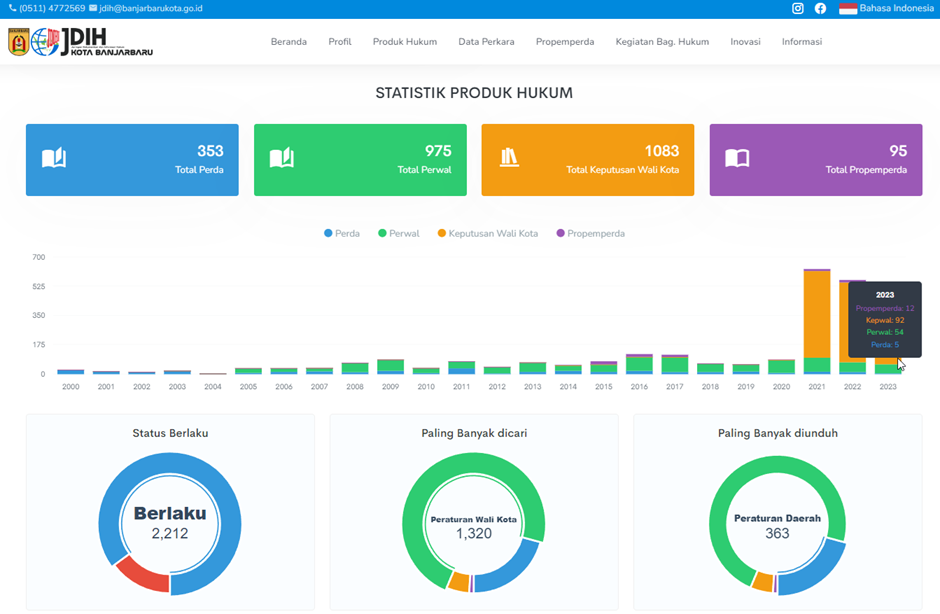Click the Propemperda purple legend swatch
The width and height of the screenshot is (940, 614).
click(560, 233)
